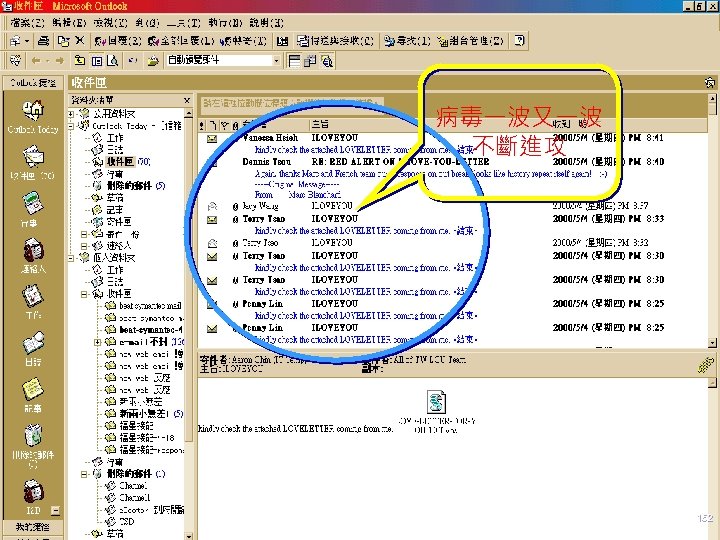Click the importance exclamation column header
This screenshot has width=720, height=540.
click(202, 125)
